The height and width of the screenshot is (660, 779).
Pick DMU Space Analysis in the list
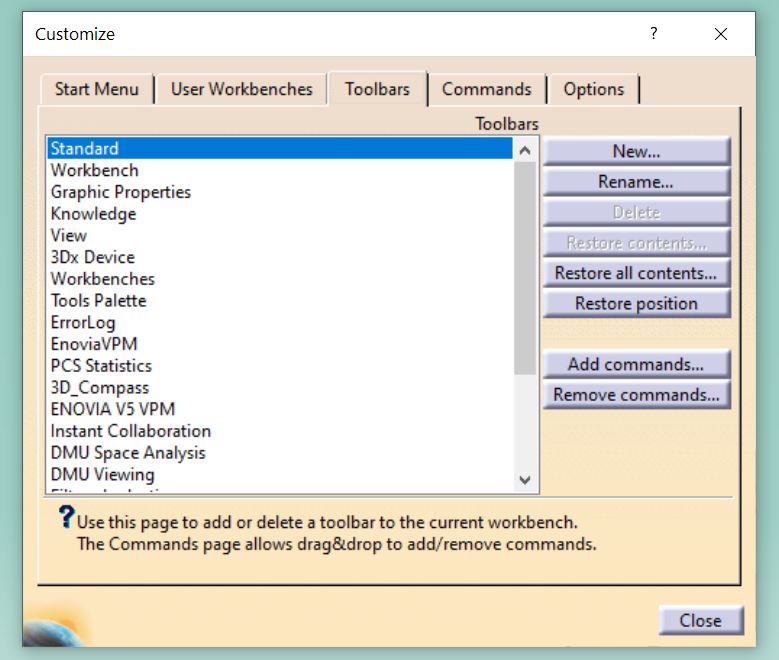128,453
